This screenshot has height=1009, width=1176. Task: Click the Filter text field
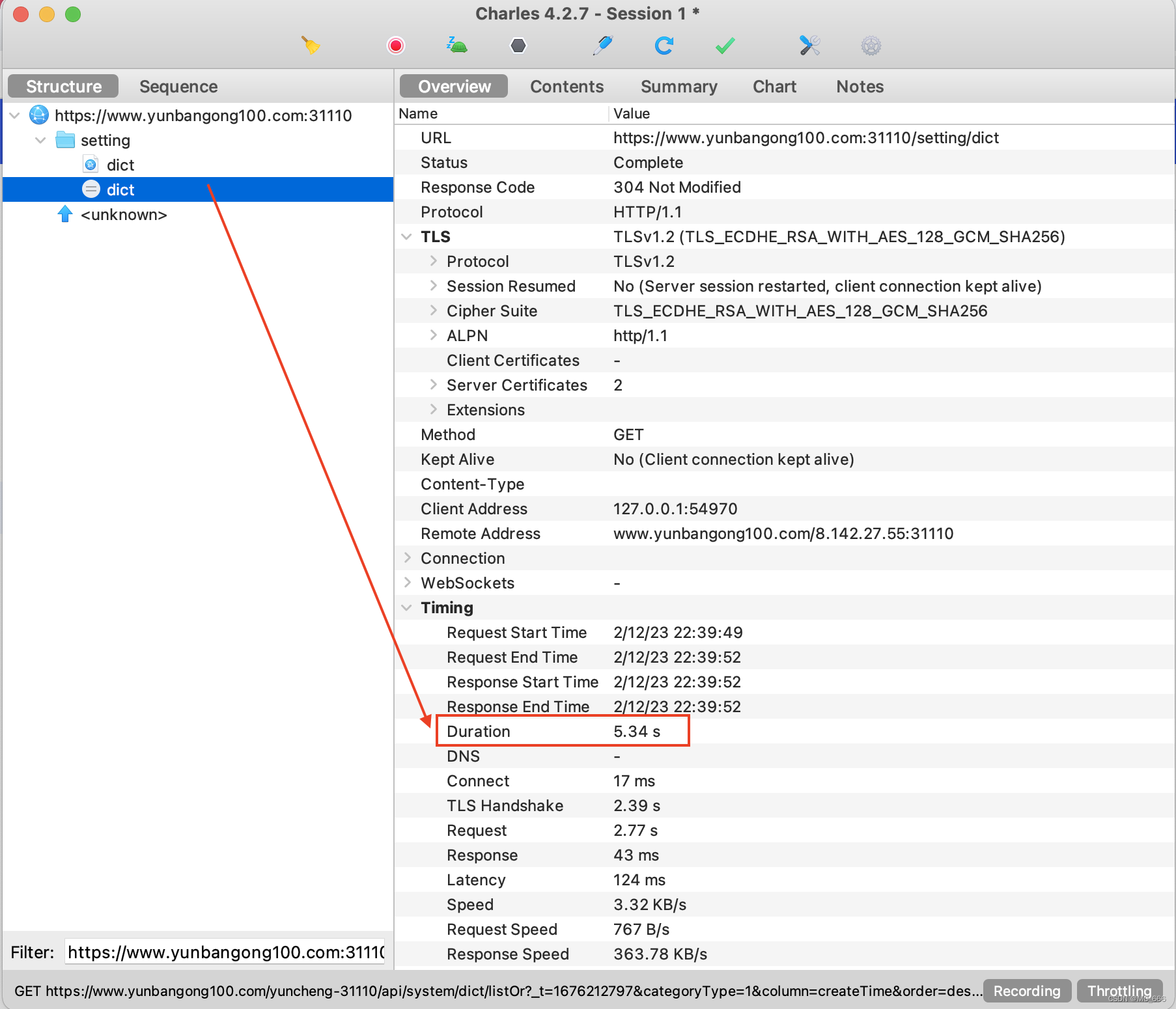[x=225, y=952]
